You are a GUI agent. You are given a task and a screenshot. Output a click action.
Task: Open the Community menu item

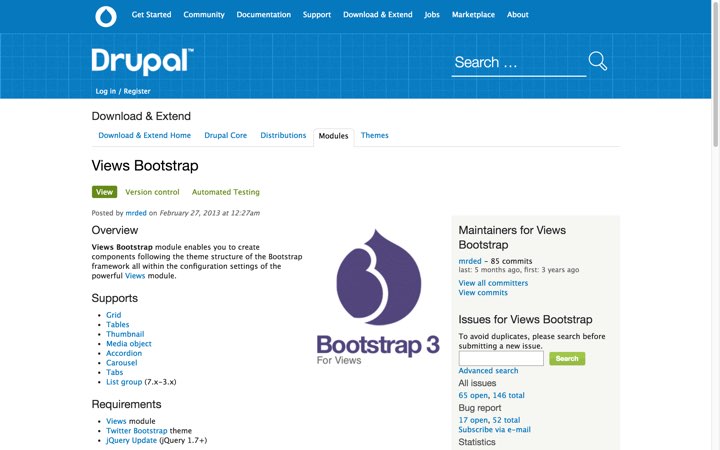pos(204,15)
